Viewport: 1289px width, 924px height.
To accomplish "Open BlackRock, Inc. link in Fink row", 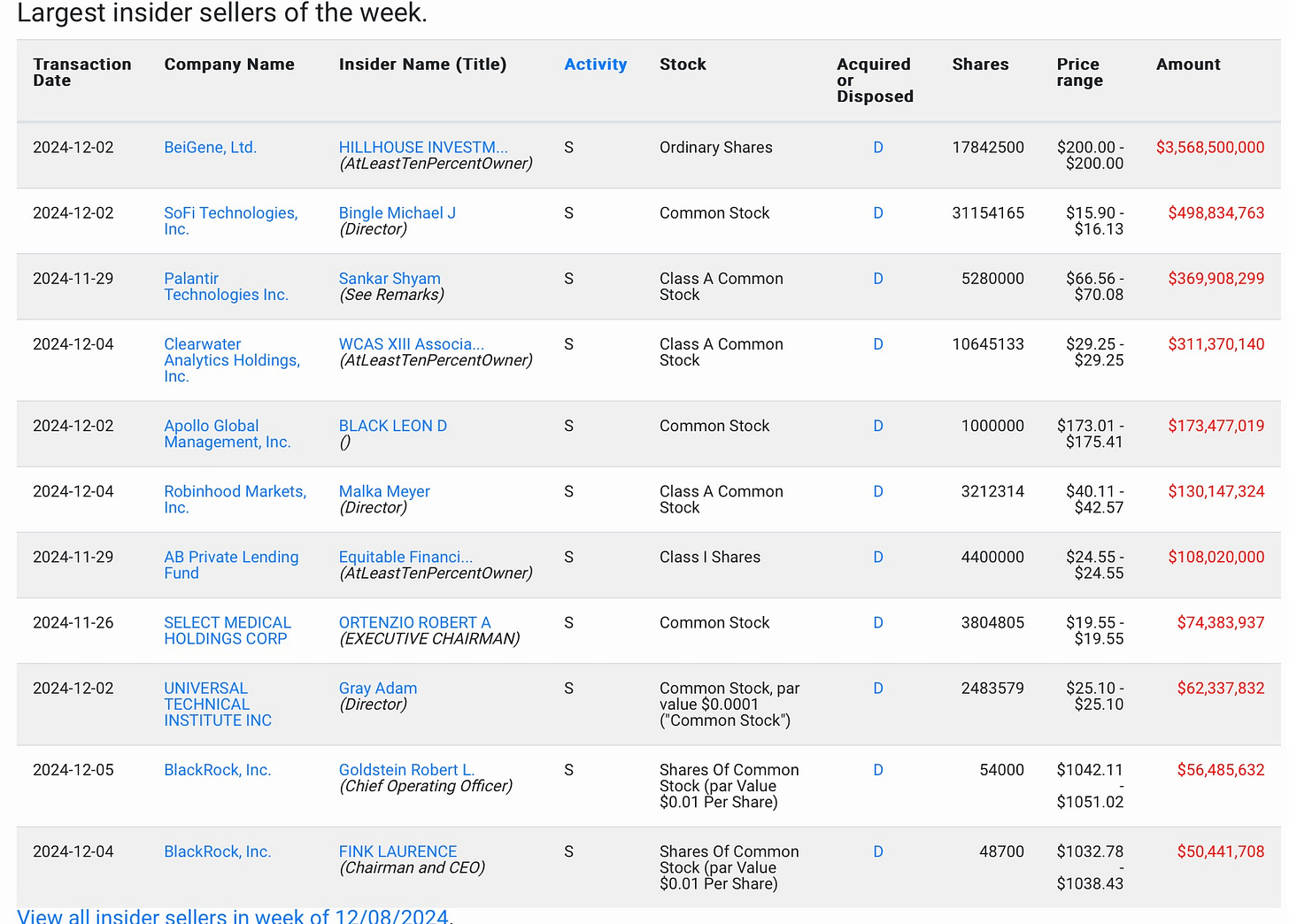I will click(217, 851).
